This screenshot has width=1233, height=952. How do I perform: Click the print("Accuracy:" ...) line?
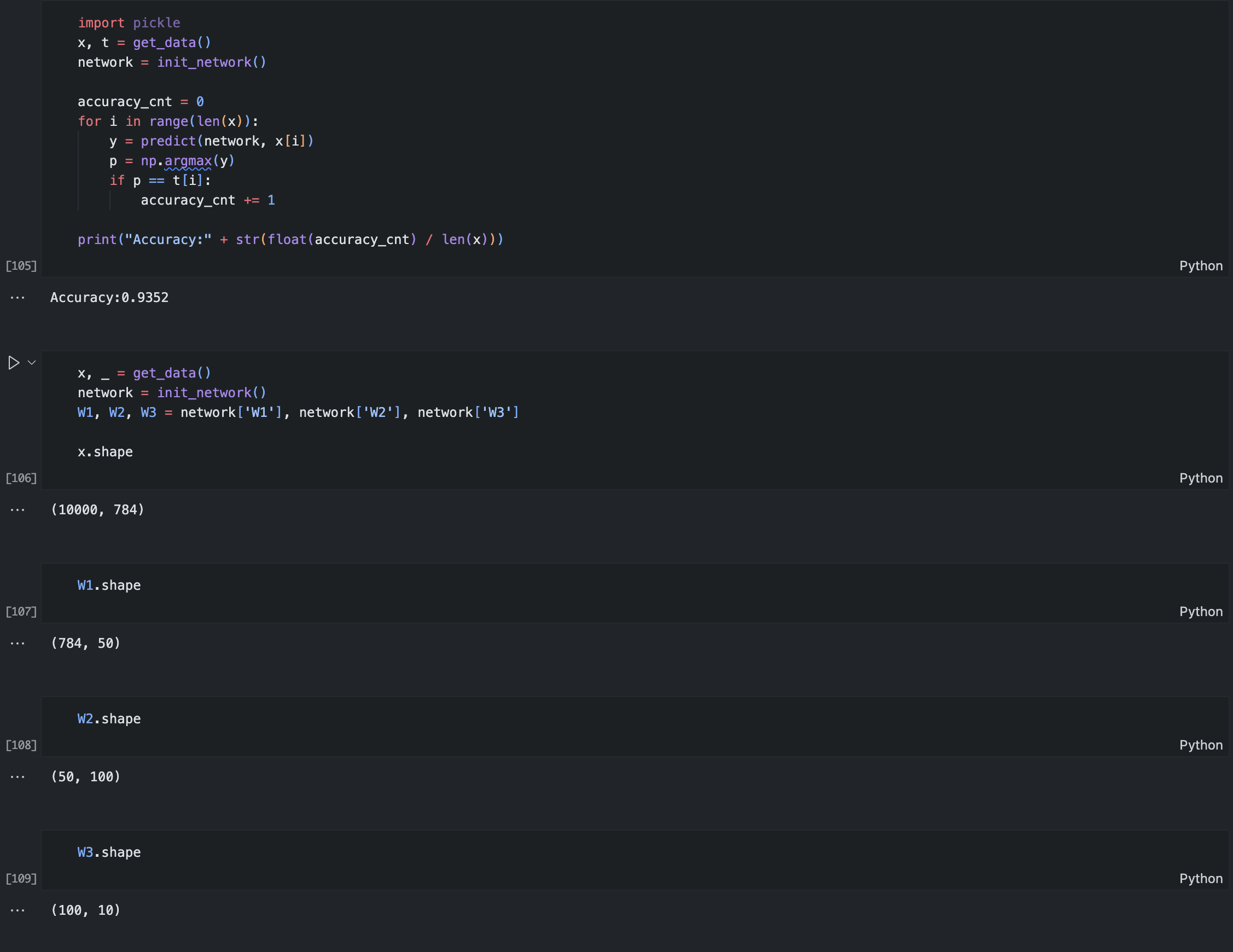click(x=291, y=240)
